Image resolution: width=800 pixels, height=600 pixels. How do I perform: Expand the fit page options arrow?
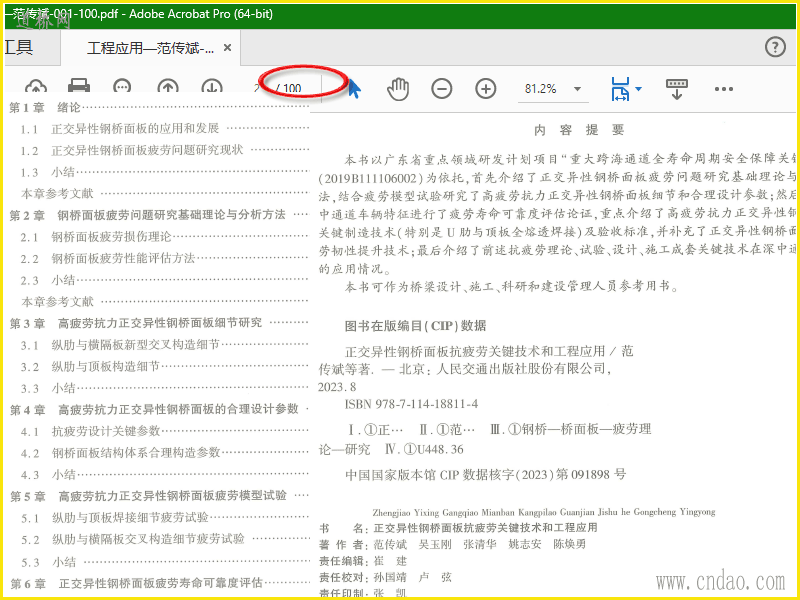[638, 89]
